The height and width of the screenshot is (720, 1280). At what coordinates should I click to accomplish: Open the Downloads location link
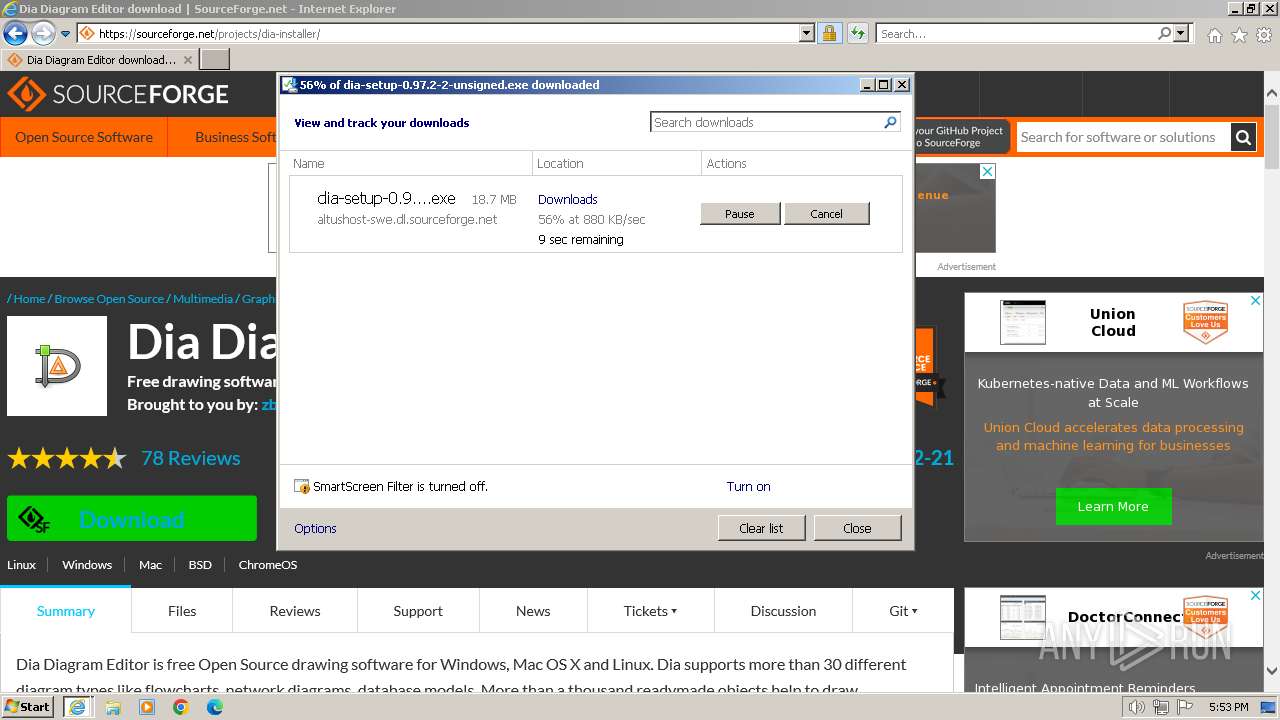click(x=567, y=199)
